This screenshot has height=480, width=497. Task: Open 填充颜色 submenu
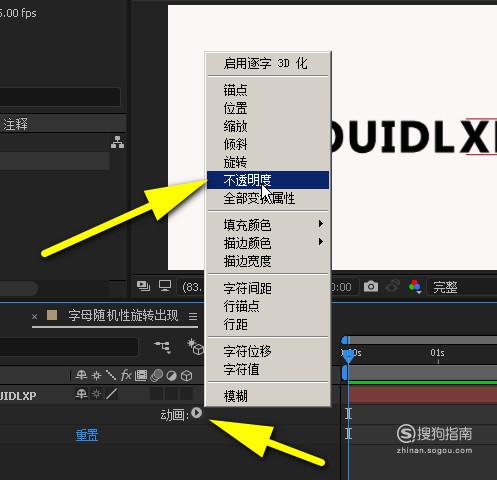point(268,225)
